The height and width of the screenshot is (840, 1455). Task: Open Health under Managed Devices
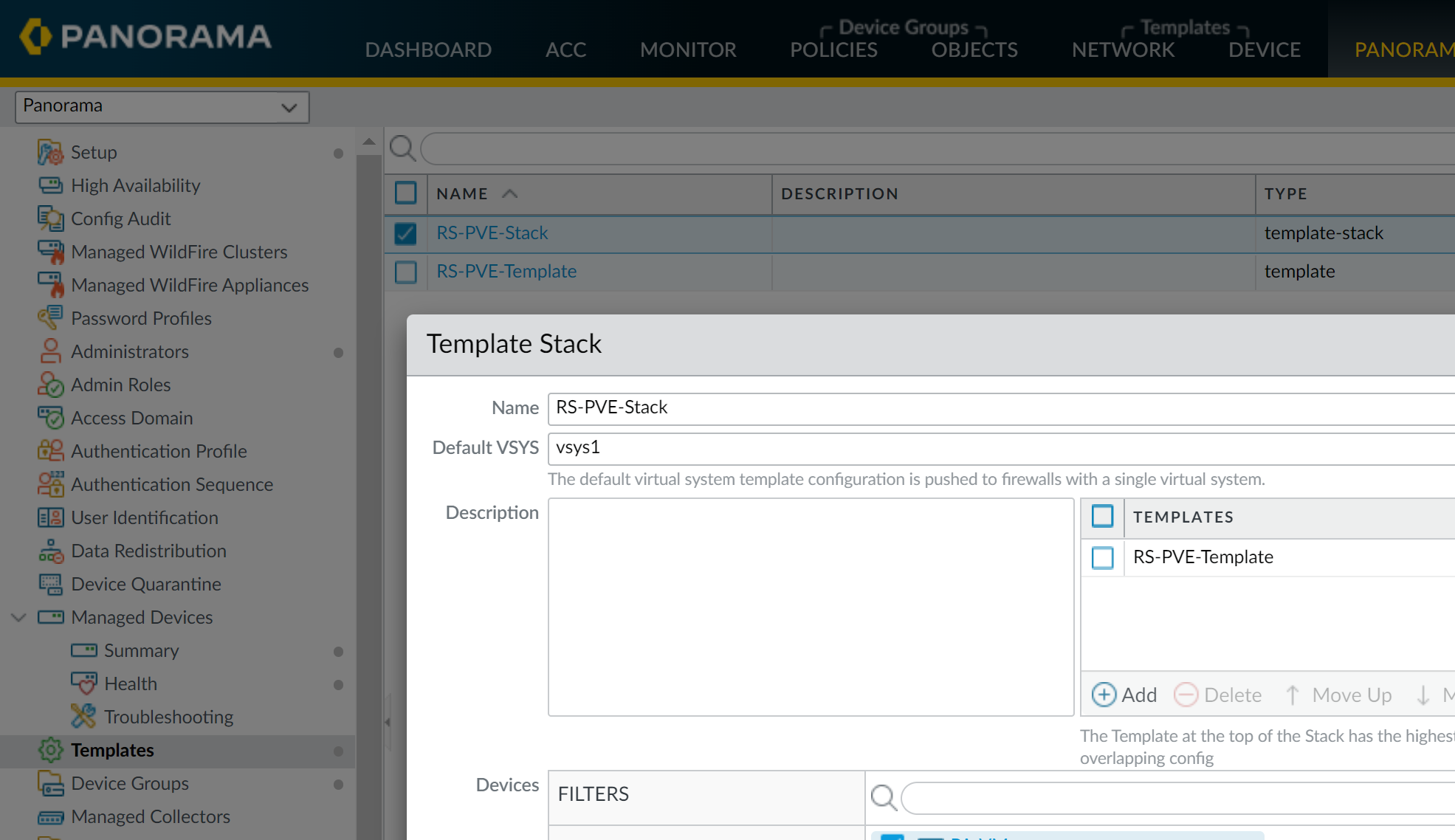[130, 684]
